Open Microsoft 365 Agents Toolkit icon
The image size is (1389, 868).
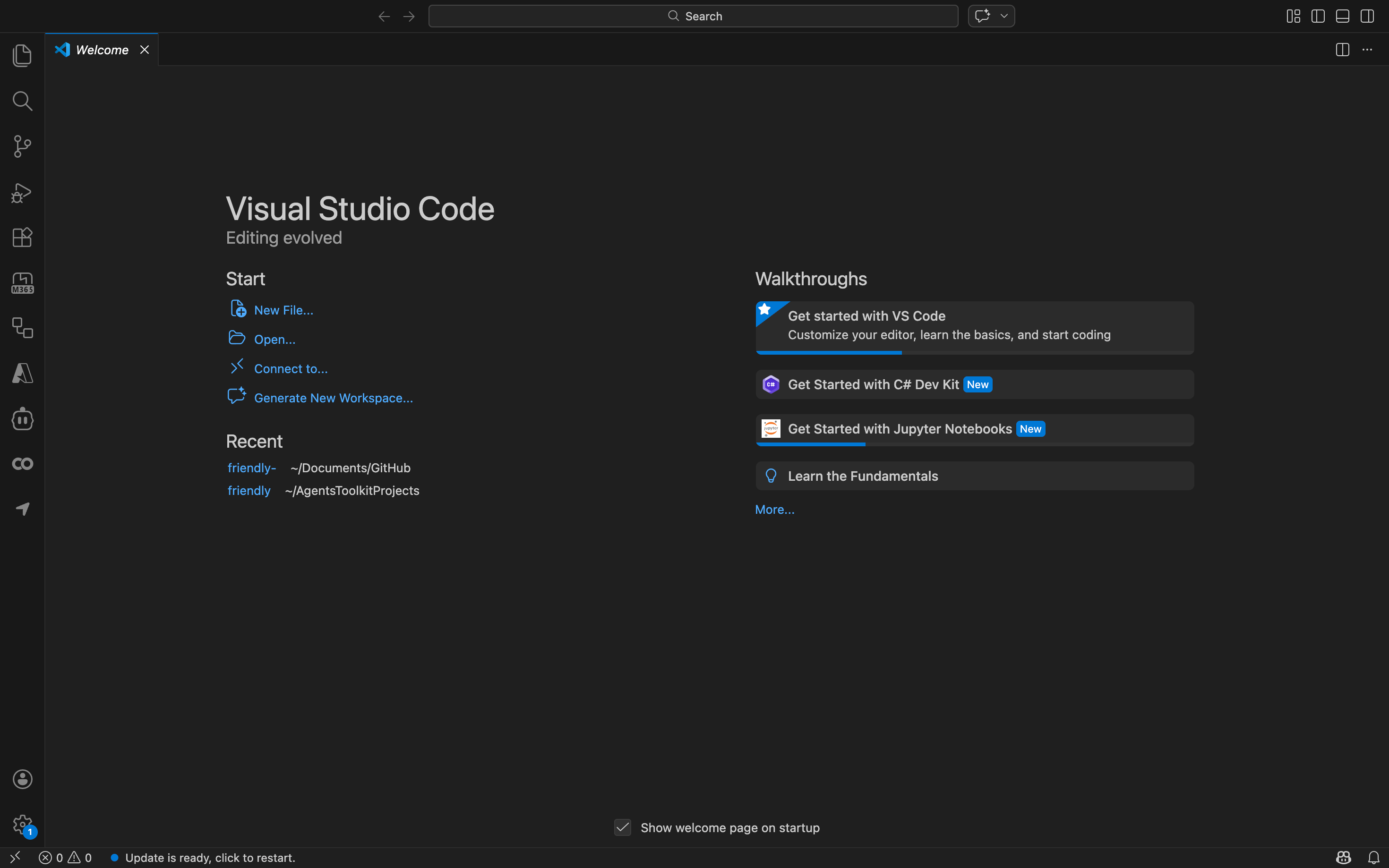click(22, 283)
